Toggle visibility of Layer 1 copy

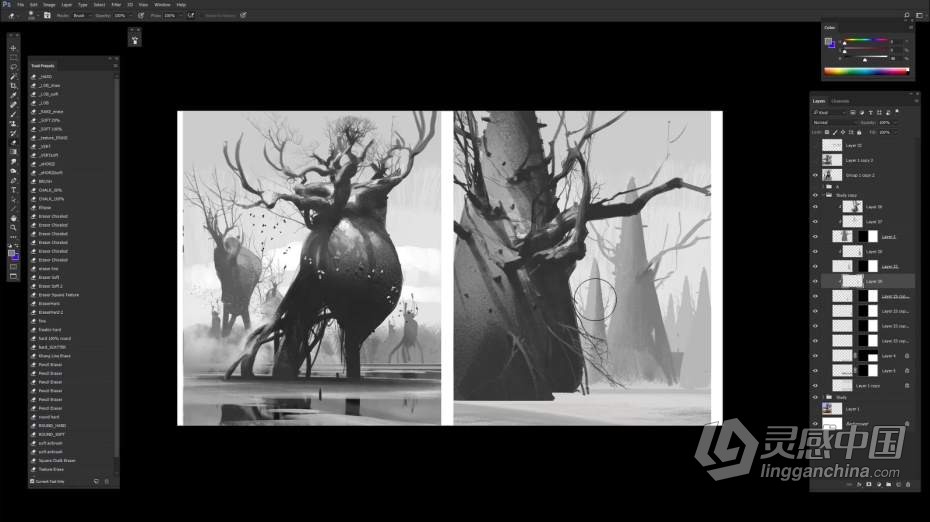(816, 386)
